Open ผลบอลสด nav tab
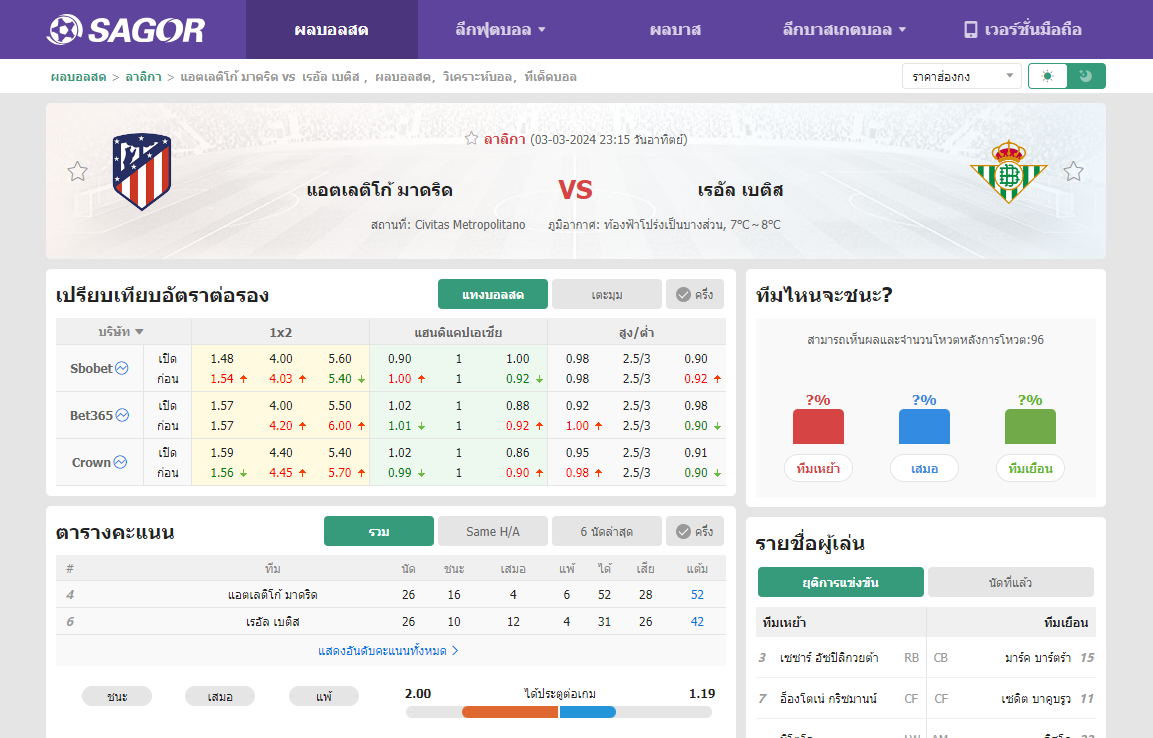The height and width of the screenshot is (738, 1153). (x=332, y=29)
